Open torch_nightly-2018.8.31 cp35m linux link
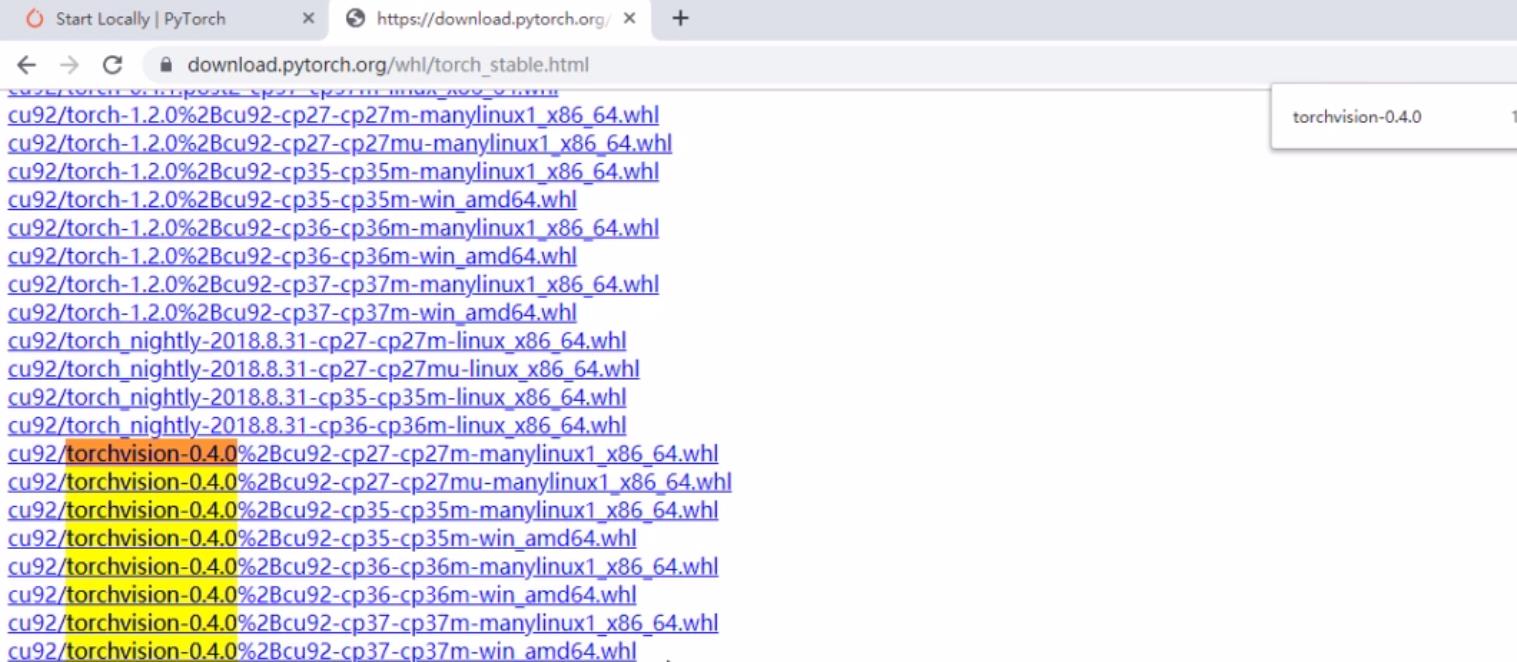1517x662 pixels. [317, 397]
